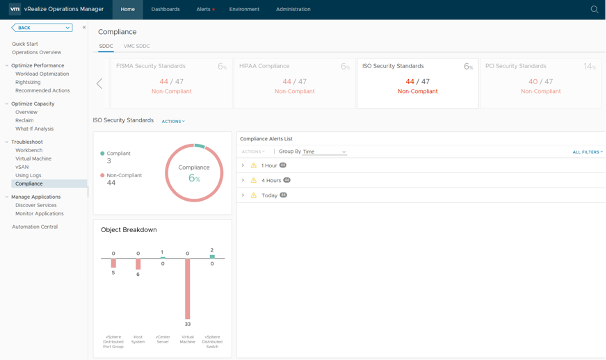Expand the 4 Hours alert group

tap(243, 180)
